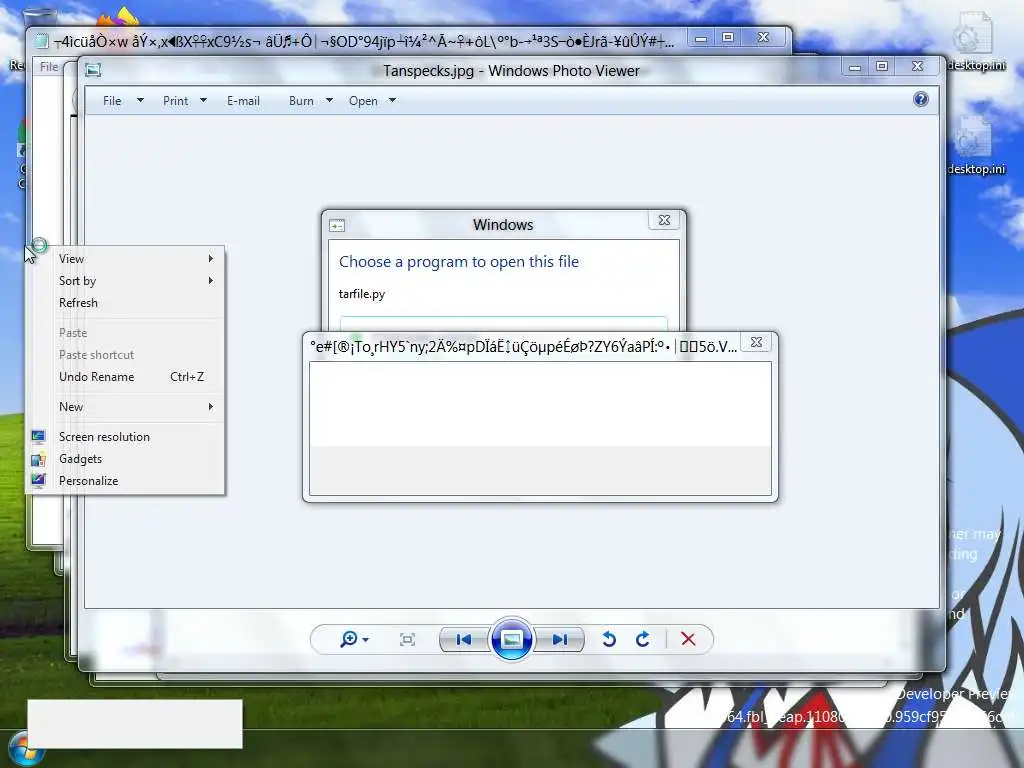Start the slide show
Image resolution: width=1024 pixels, height=768 pixels.
(x=511, y=639)
